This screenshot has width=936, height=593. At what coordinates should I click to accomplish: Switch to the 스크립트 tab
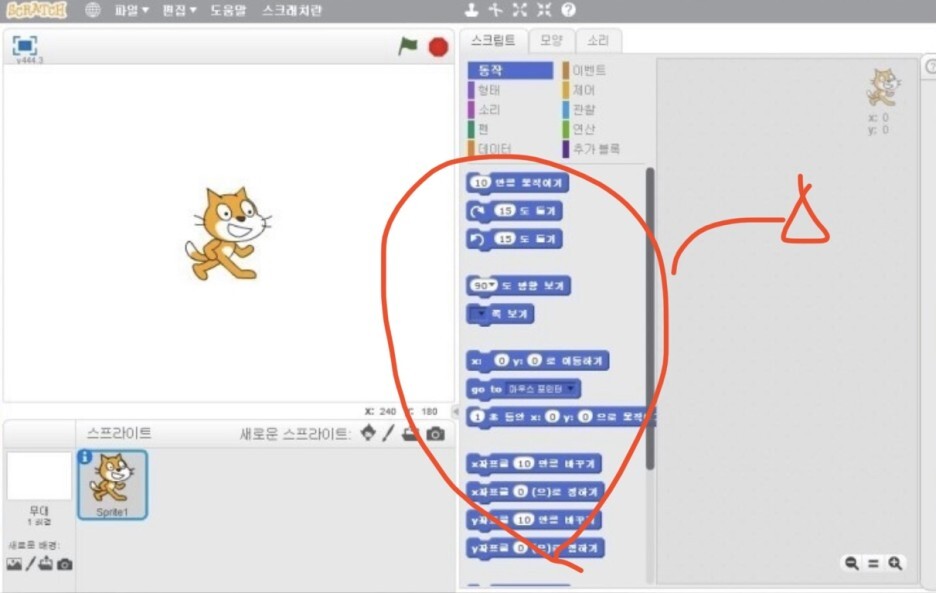[493, 41]
